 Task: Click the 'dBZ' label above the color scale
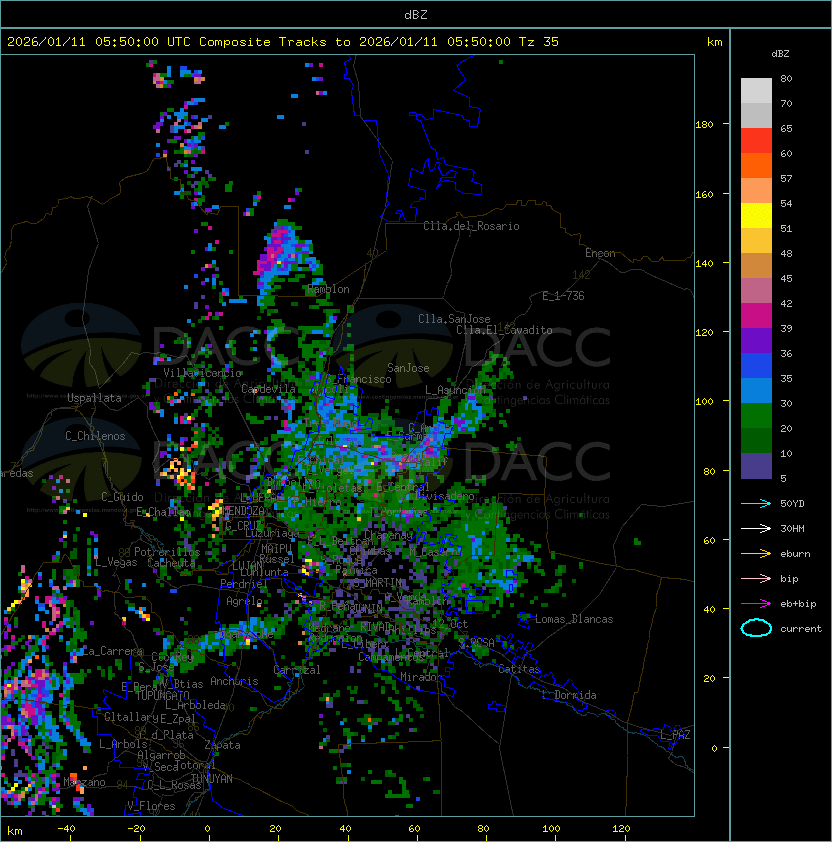click(x=780, y=54)
